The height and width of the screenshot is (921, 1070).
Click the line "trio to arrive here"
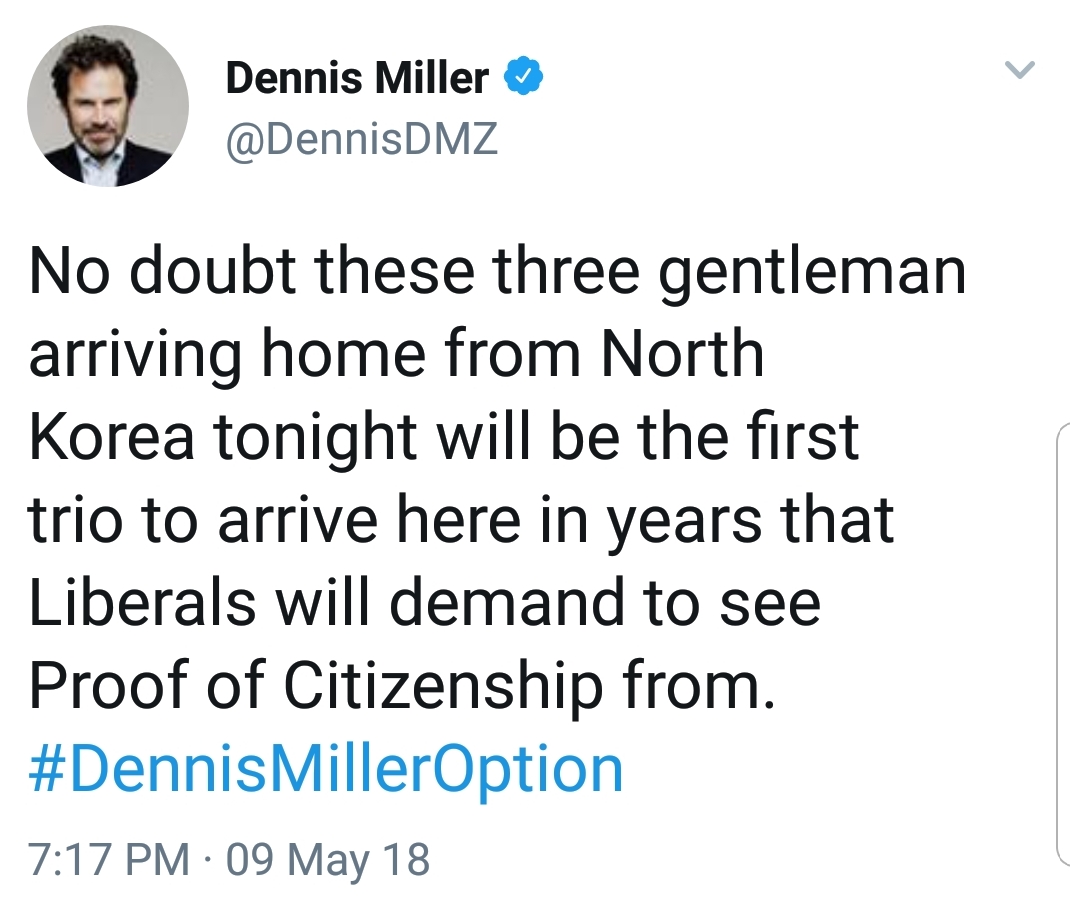click(x=461, y=521)
